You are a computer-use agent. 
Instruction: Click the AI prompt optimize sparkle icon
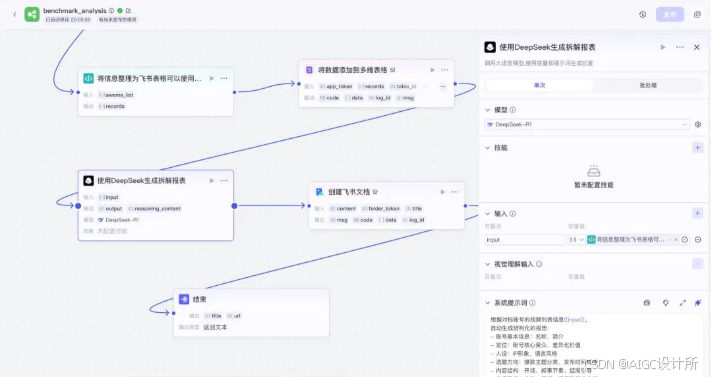[698, 303]
